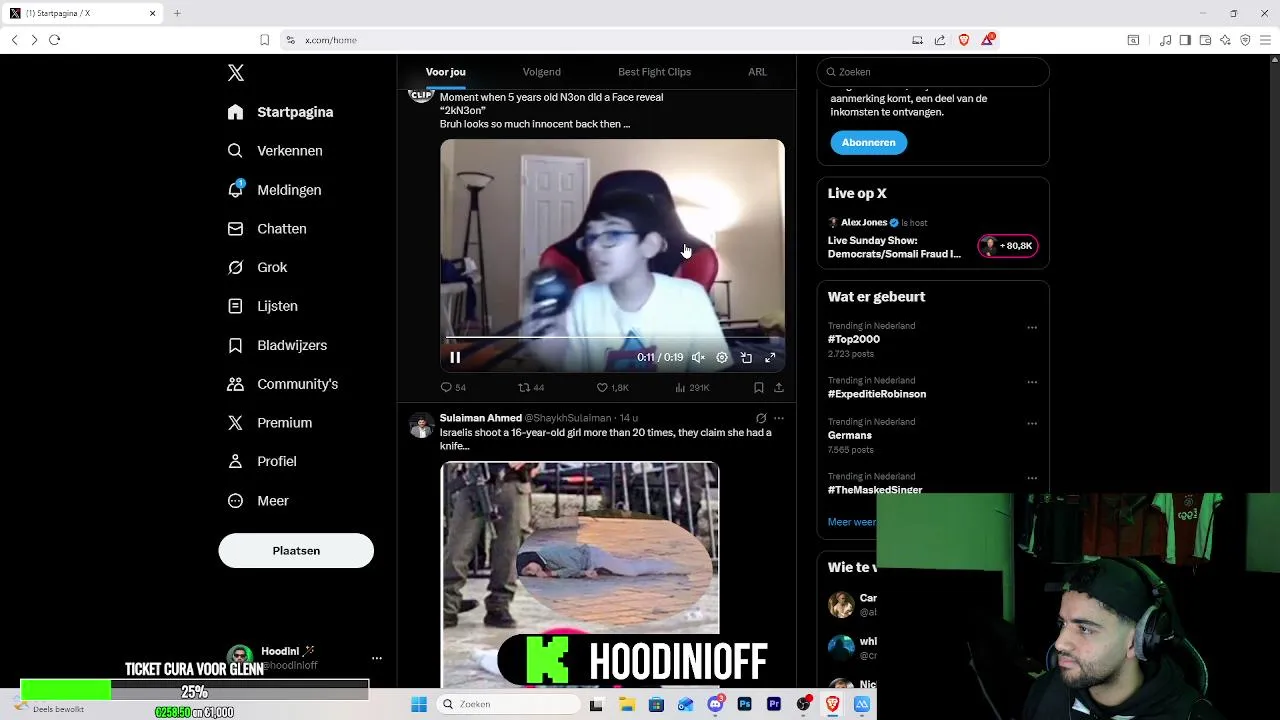Screen dimensions: 1280x720
Task: Open Discord from the taskbar
Action: [715, 704]
